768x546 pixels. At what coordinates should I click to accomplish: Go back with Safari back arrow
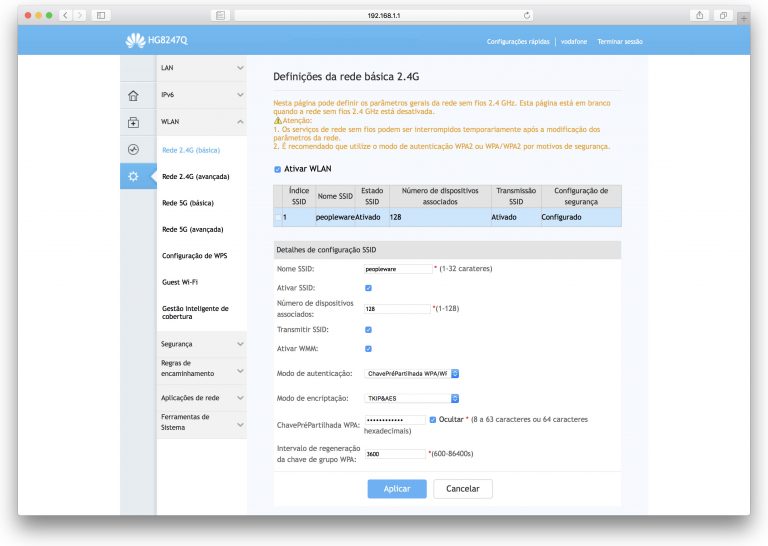coord(67,16)
